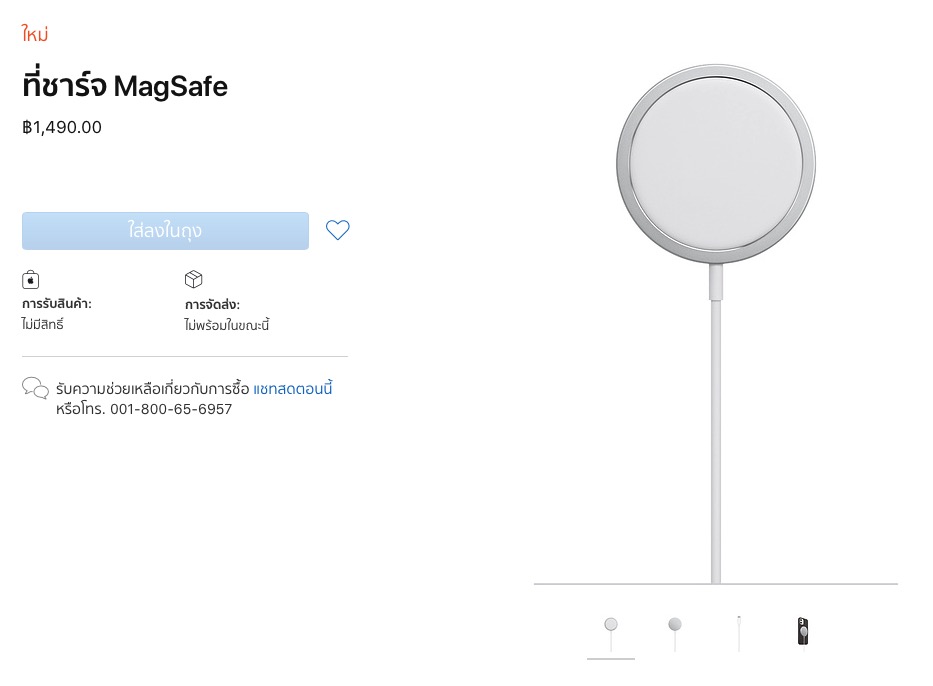
Task: Click the delivery box icon
Action: tap(194, 280)
